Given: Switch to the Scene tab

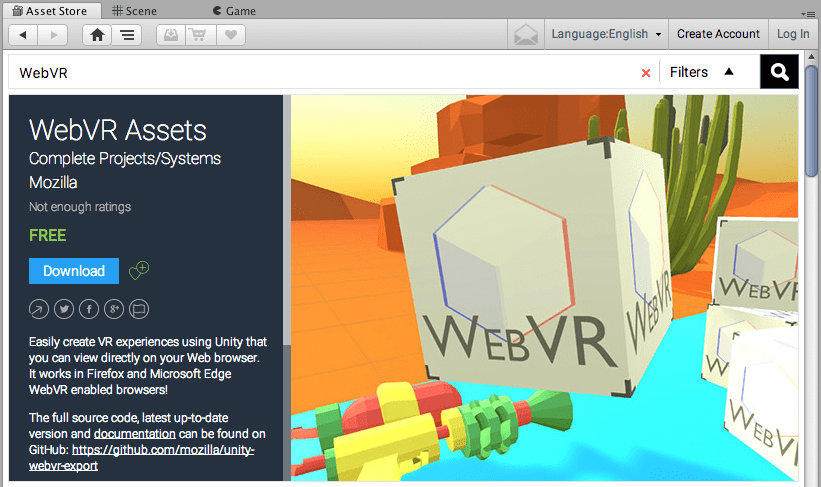Looking at the screenshot, I should 135,10.
